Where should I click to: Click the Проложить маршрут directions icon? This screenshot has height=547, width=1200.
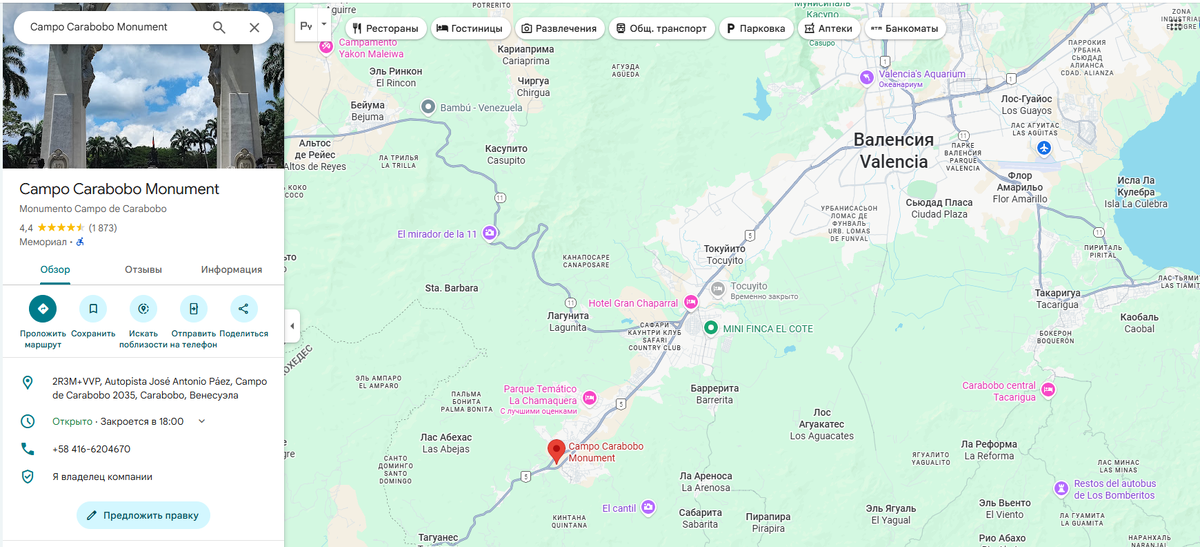coord(43,309)
